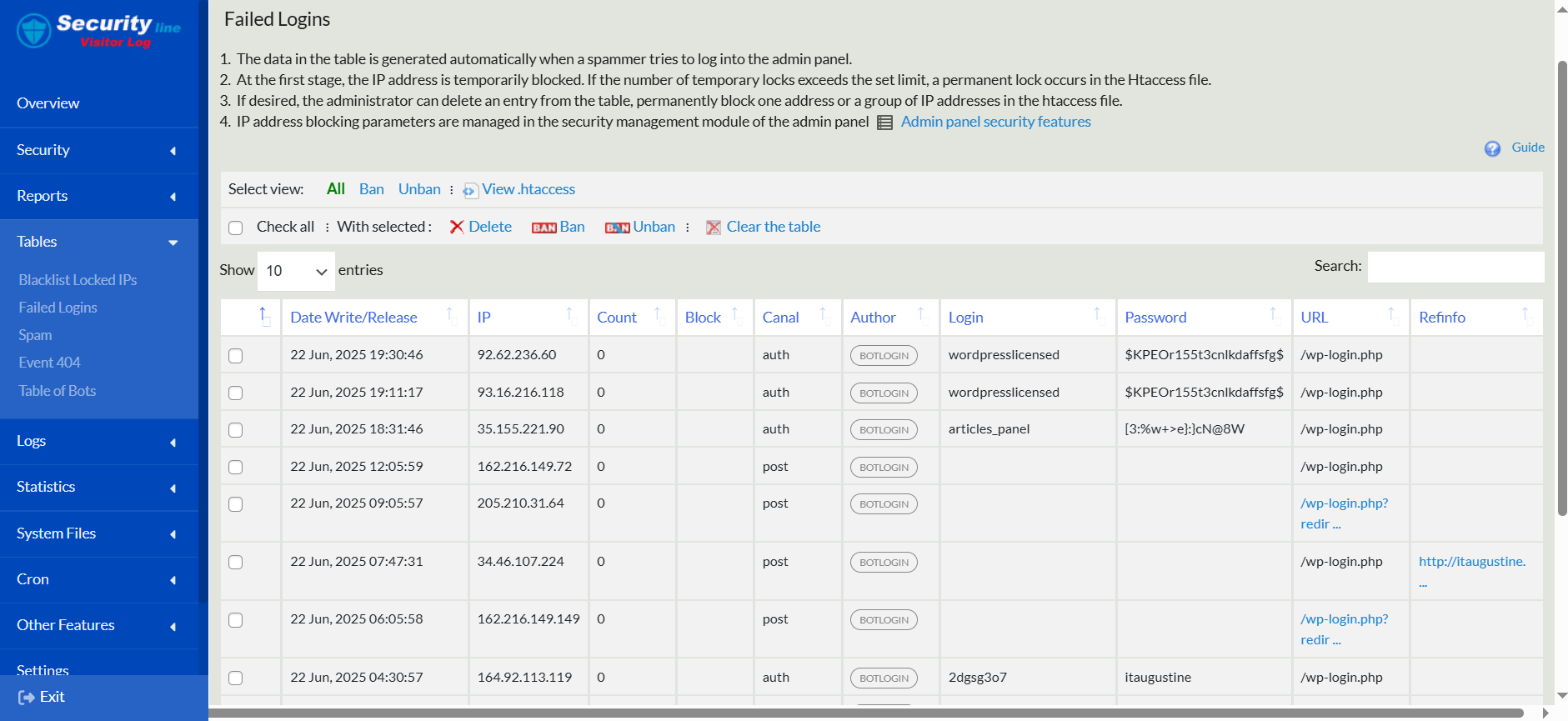The width and height of the screenshot is (1568, 721).
Task: Open Blacklist Locked IPs table
Action: (78, 280)
